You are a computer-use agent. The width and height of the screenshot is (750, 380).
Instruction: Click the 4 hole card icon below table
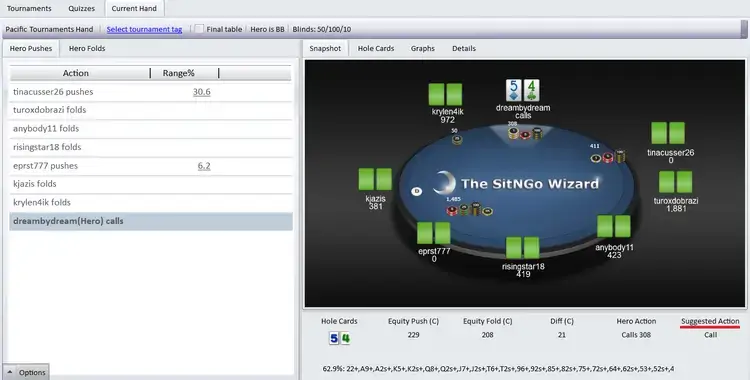[345, 338]
